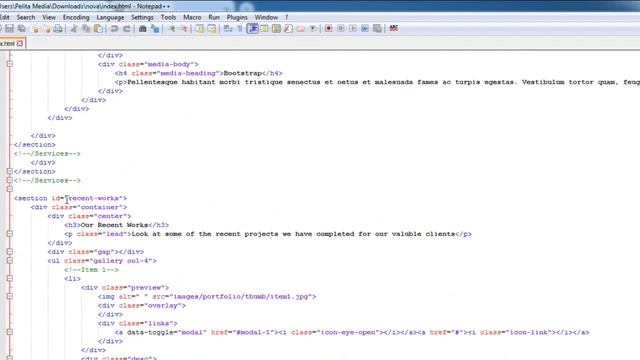Toggle the highlighted indent guide button
The image size is (640, 360).
coord(253,29)
